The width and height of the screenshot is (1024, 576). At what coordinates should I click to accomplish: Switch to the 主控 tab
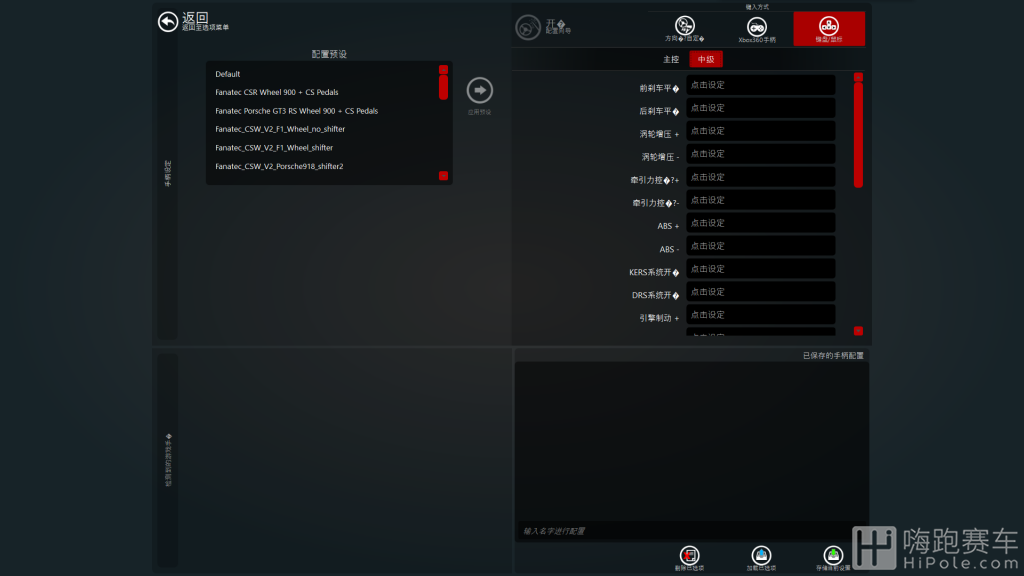click(671, 59)
